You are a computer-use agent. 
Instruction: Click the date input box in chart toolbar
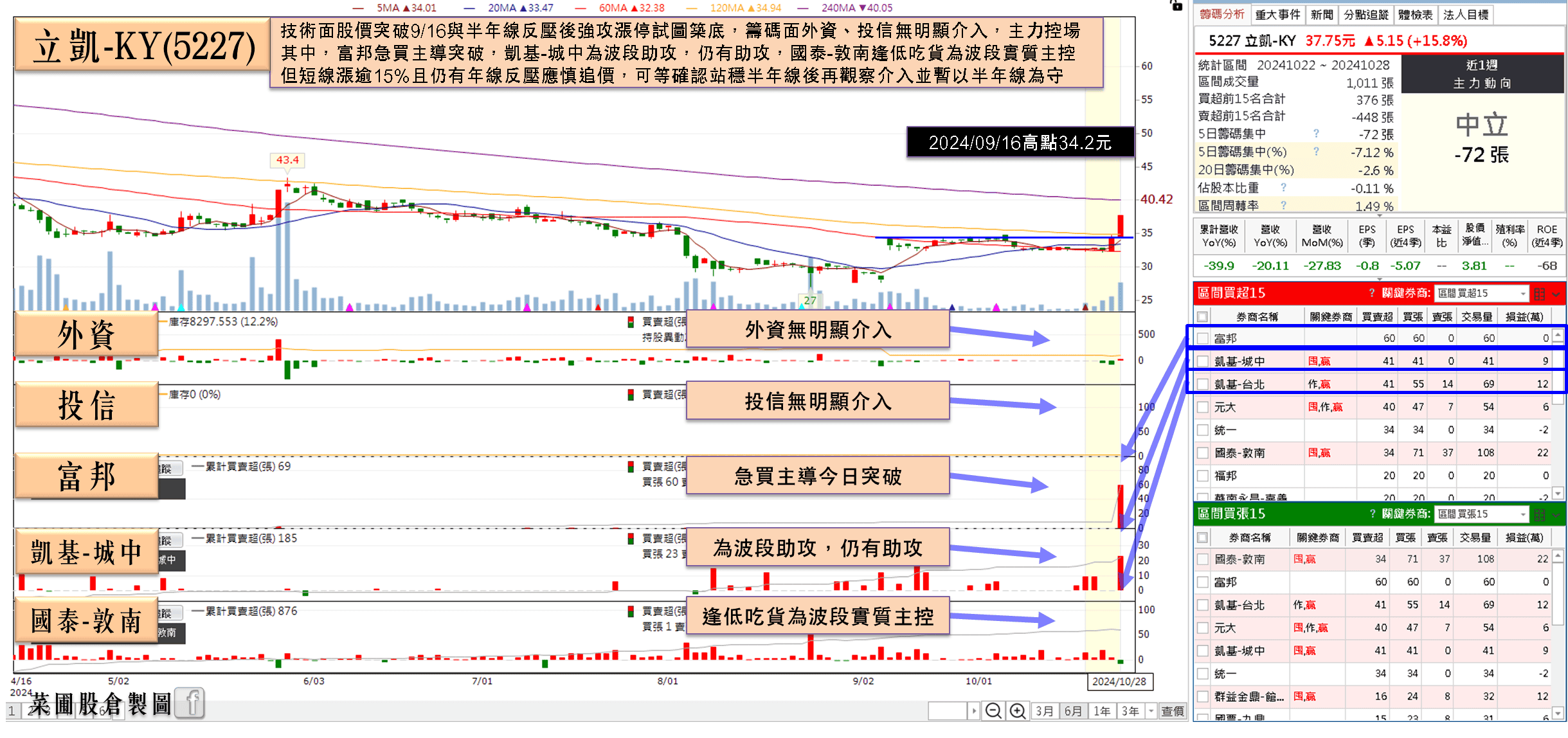948,710
